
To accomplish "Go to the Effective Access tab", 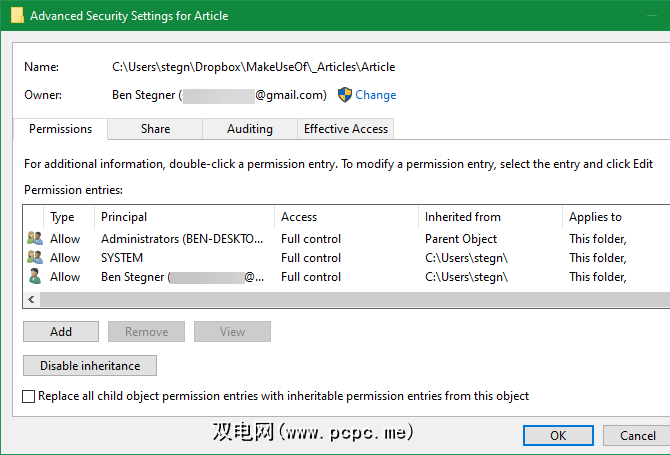I will coord(346,129).
